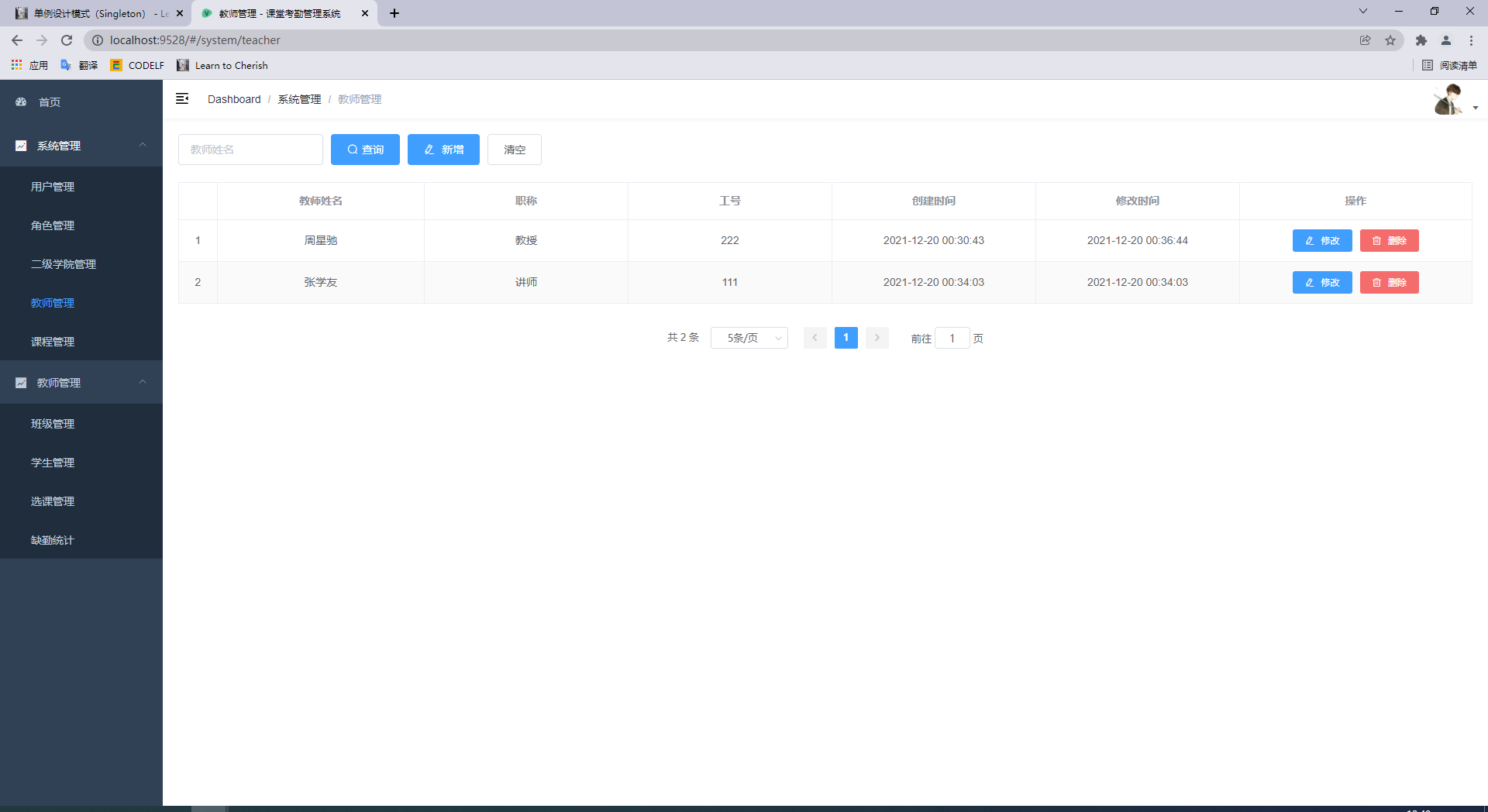Click the browser reload icon
Screen dimensions: 1488x812
click(x=67, y=40)
